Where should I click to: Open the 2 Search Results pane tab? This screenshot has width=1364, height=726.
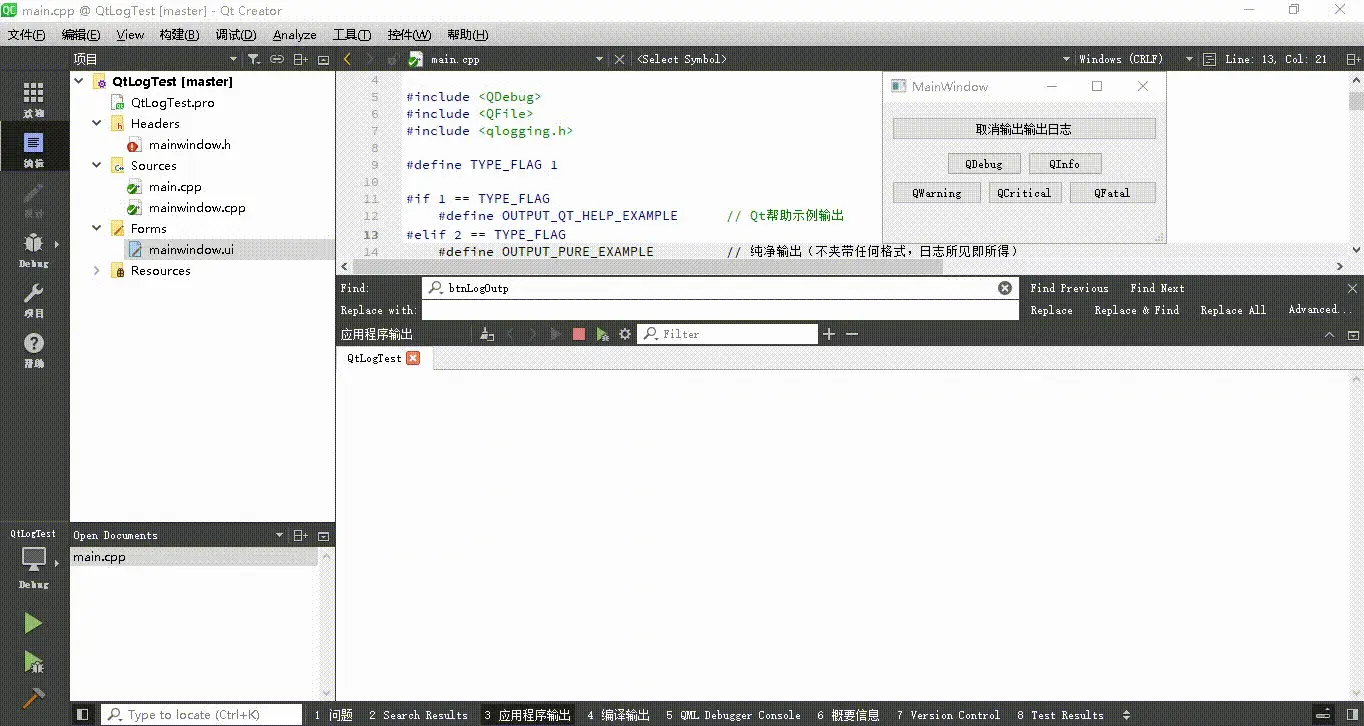pos(417,715)
